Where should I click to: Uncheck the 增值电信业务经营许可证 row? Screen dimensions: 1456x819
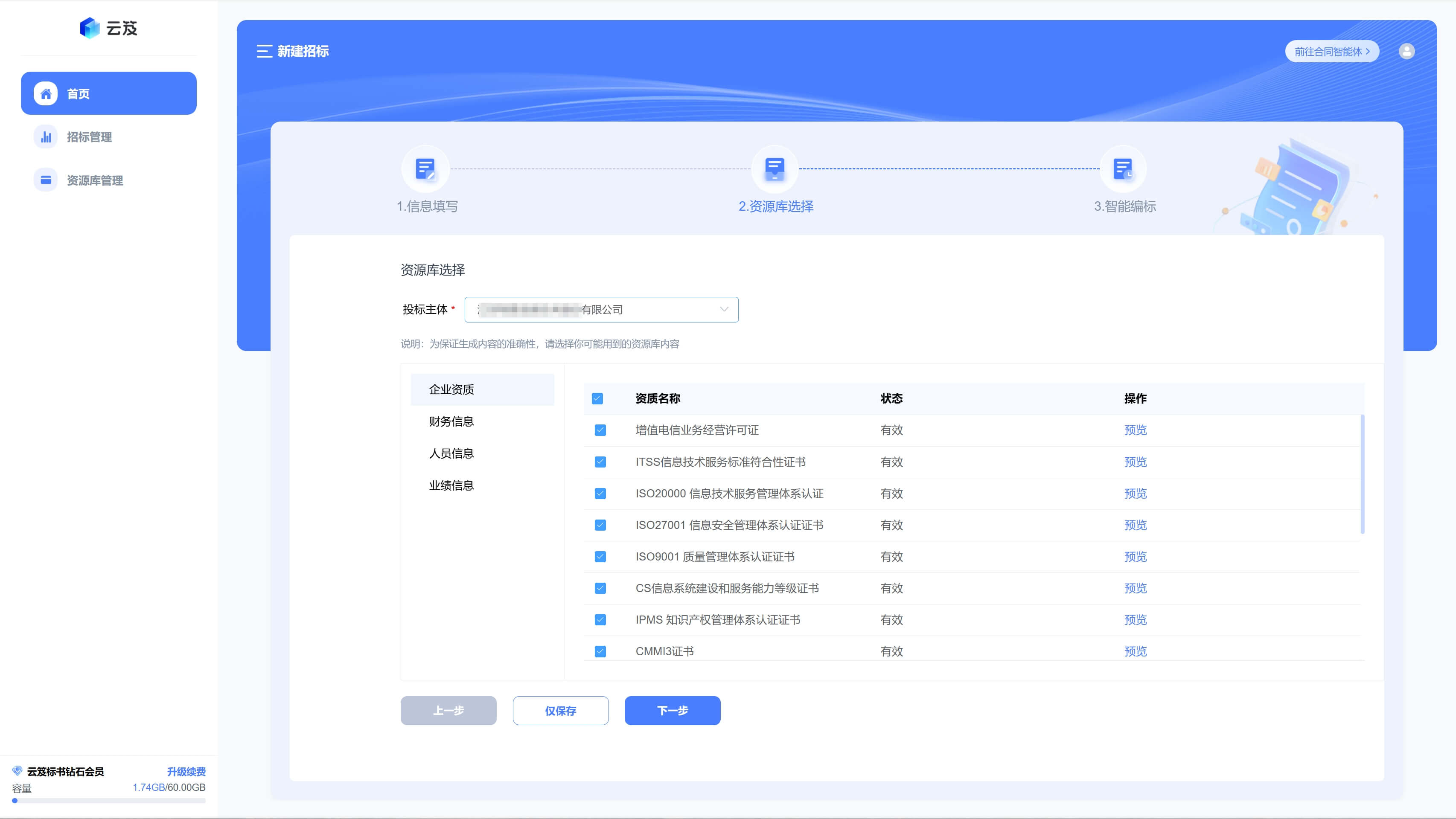(x=600, y=430)
